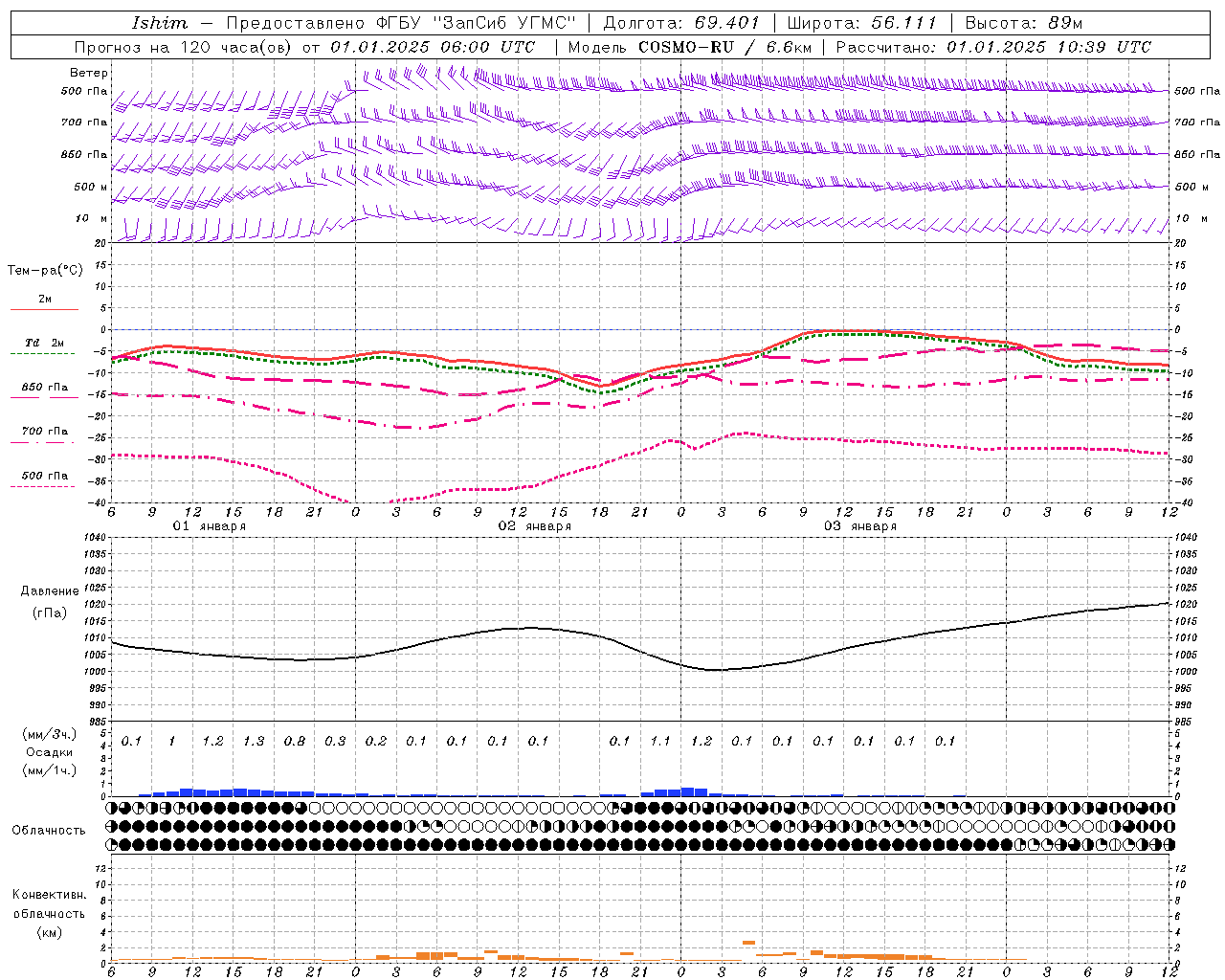
Task: Click the "0.2" precipitation value
Action: coord(376,741)
